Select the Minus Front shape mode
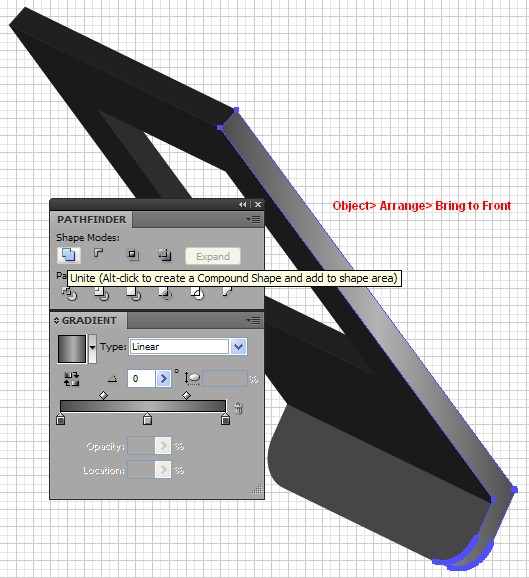The width and height of the screenshot is (529, 578). pyautogui.click(x=99, y=254)
